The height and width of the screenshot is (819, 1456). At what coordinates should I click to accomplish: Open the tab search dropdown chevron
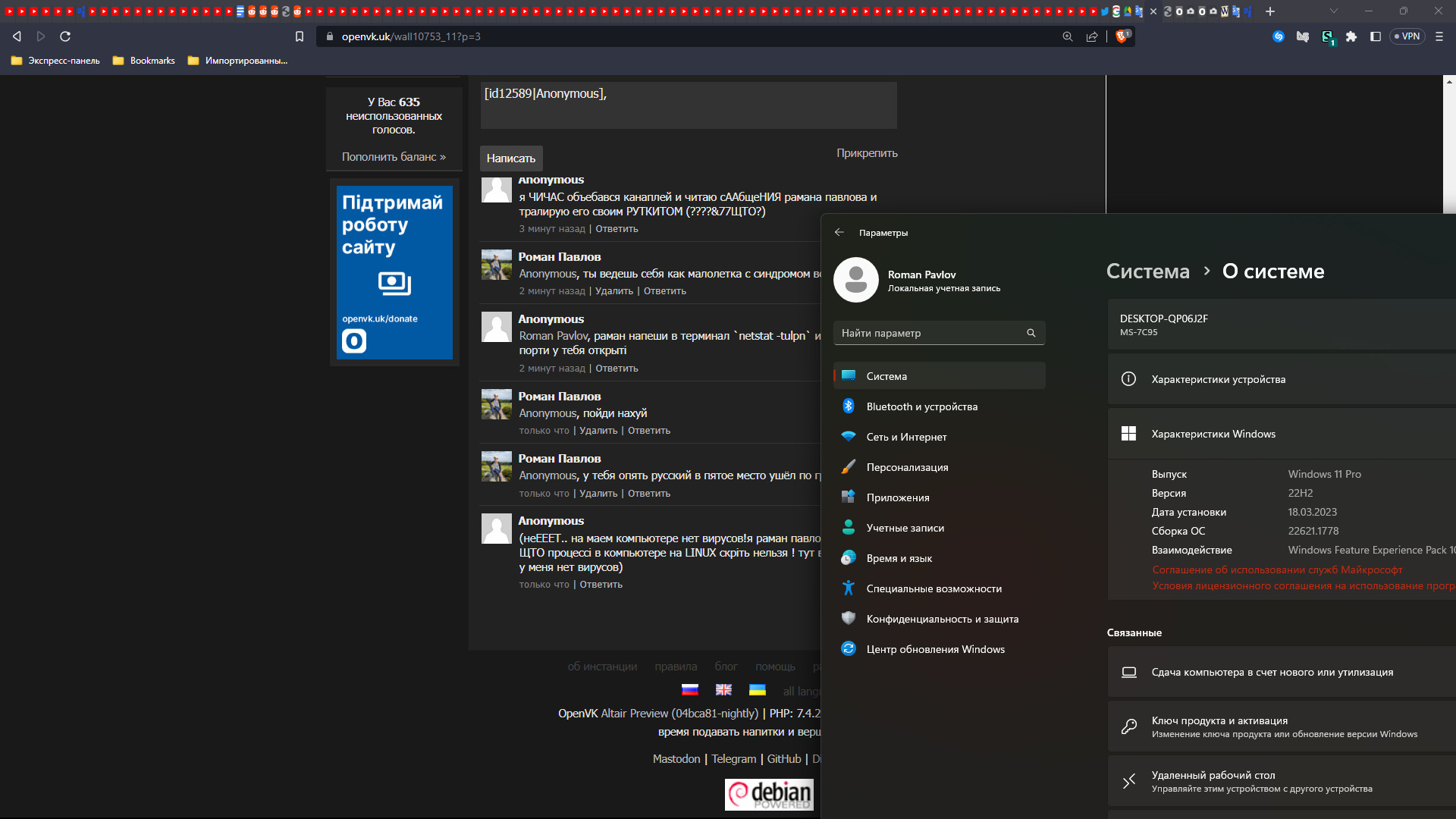coord(1334,11)
